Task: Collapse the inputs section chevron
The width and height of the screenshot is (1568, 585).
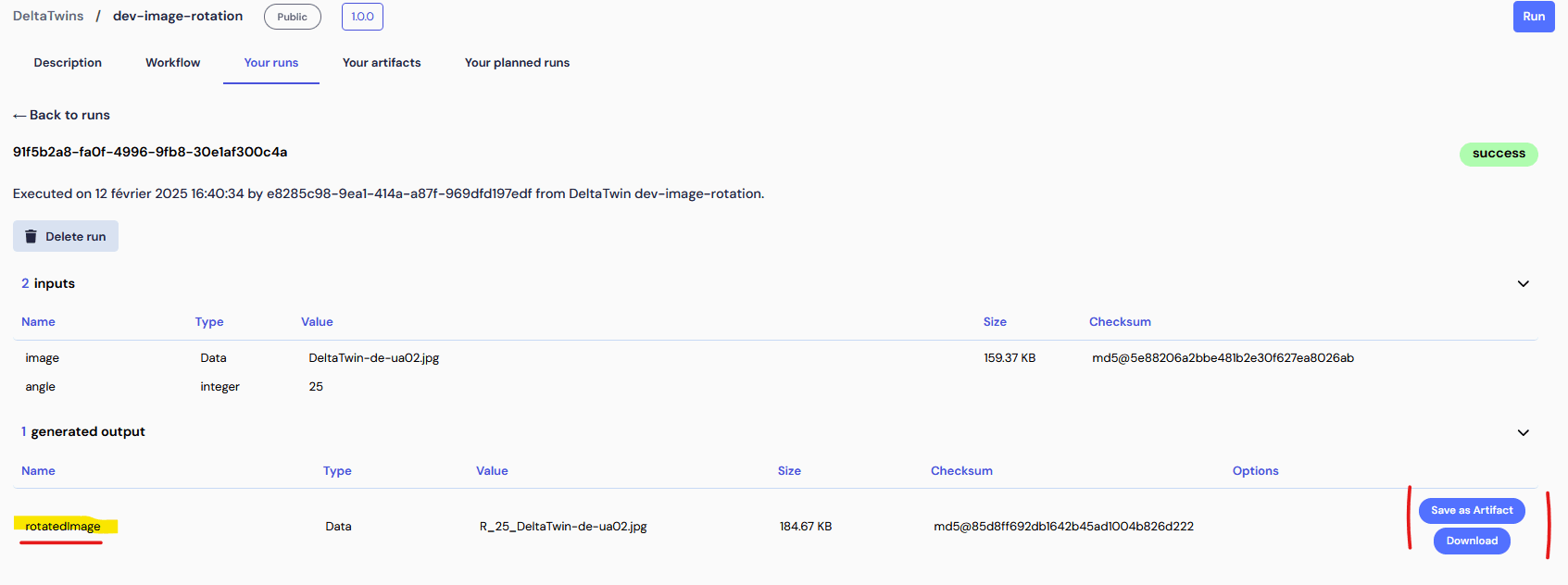Action: [1523, 284]
